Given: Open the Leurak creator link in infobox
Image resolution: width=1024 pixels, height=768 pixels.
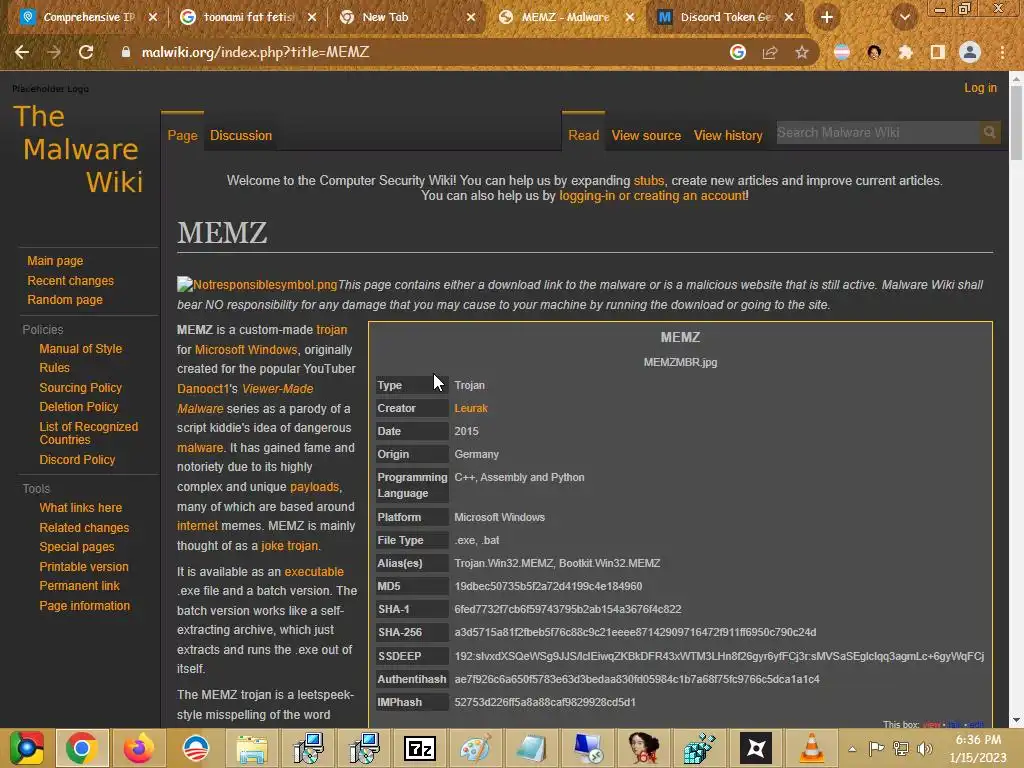Looking at the screenshot, I should pos(471,408).
